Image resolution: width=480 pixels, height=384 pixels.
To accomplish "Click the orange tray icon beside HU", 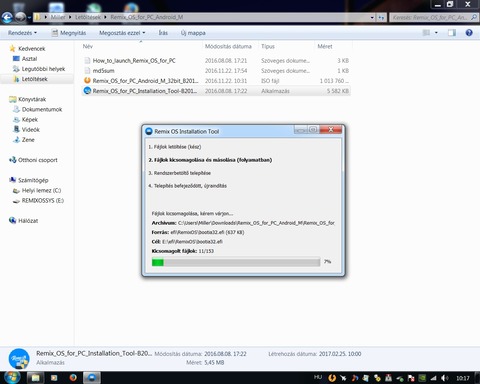I will pos(332,378).
